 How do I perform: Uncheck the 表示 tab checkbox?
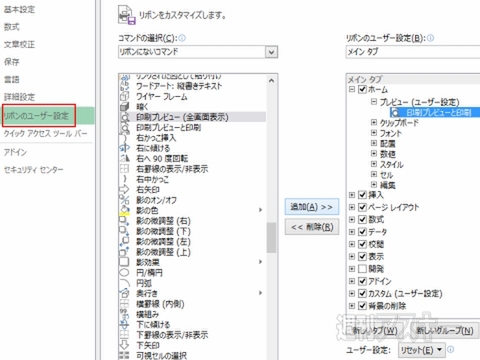(362, 256)
